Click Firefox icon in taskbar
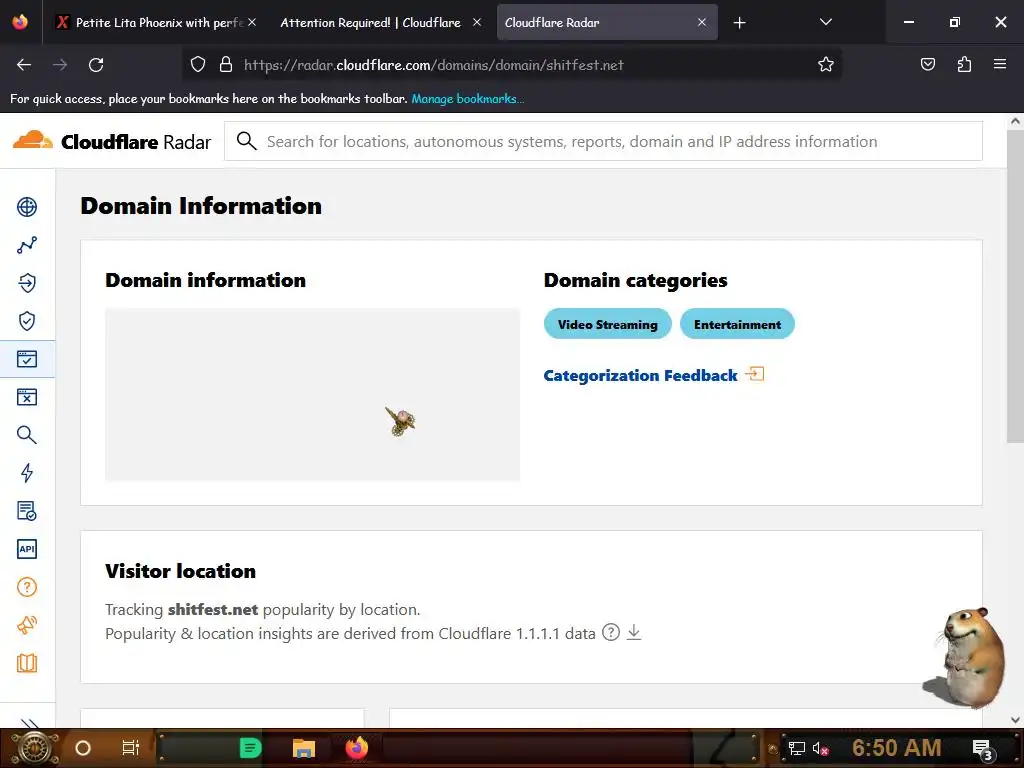This screenshot has height=768, width=1024. pyautogui.click(x=357, y=748)
